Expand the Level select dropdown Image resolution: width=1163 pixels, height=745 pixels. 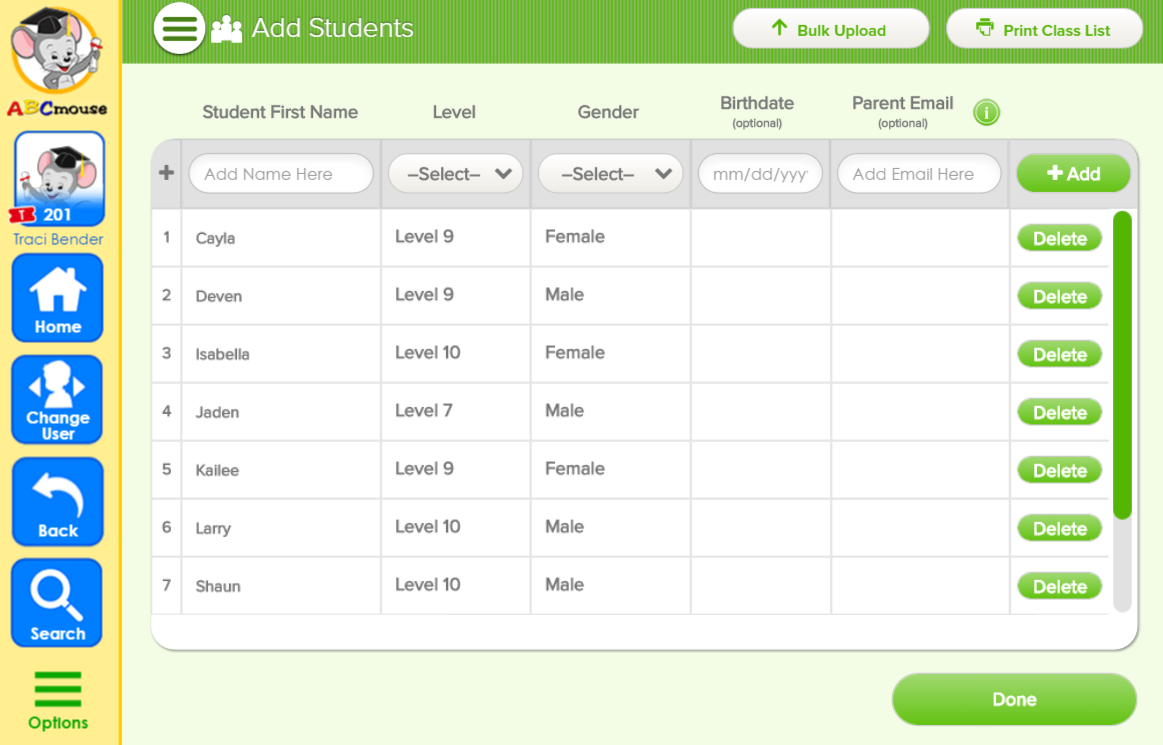(x=455, y=174)
